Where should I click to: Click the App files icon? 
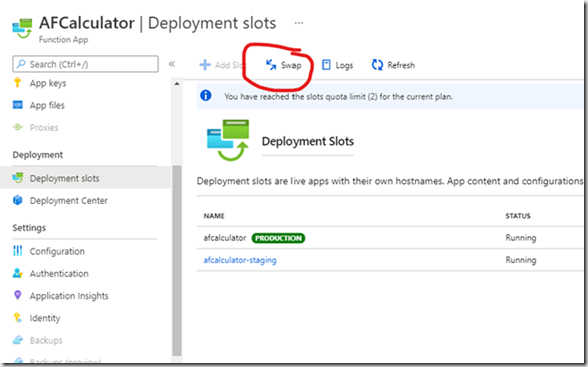[18, 105]
